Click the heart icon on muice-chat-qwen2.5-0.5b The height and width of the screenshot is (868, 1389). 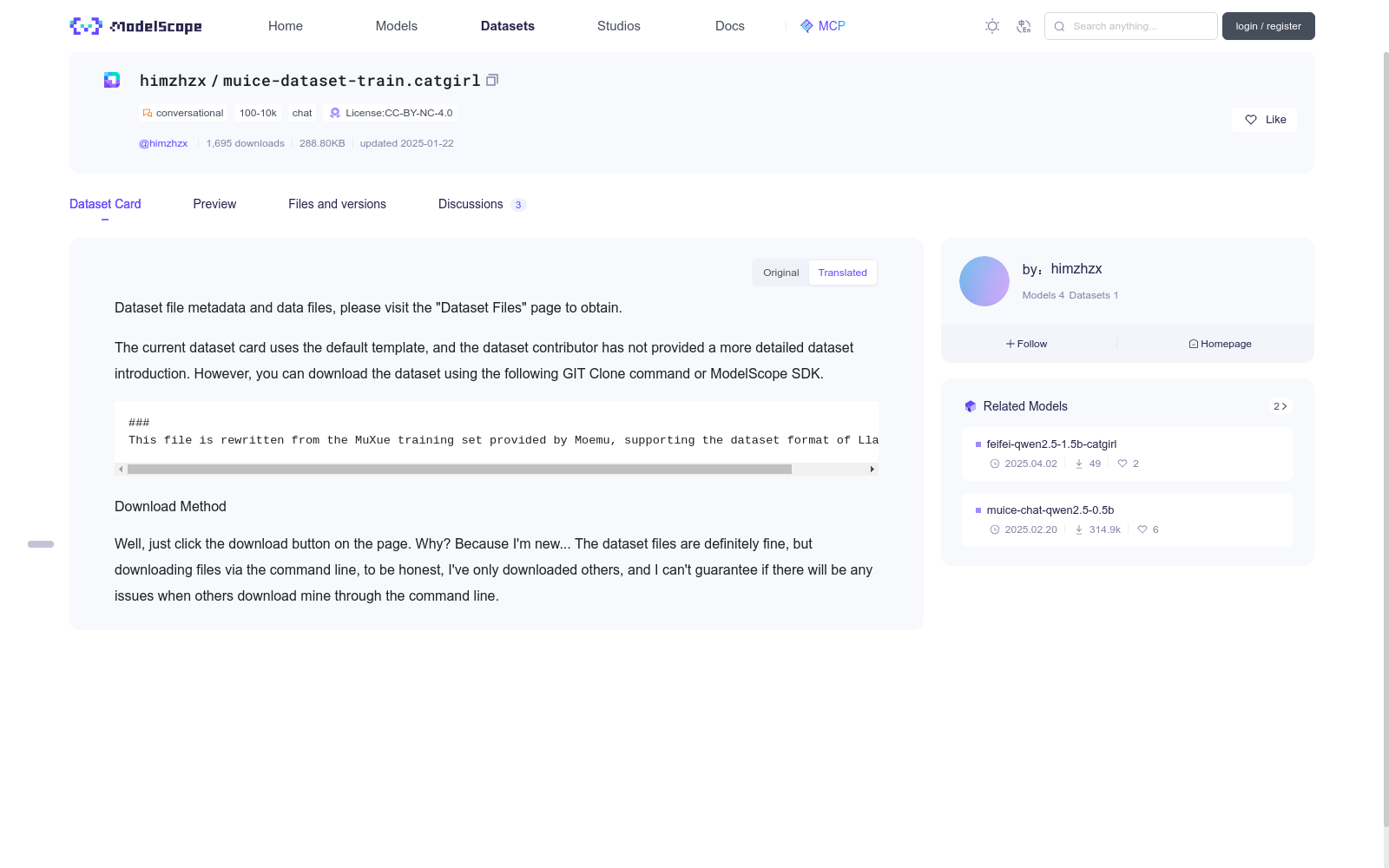(1142, 529)
